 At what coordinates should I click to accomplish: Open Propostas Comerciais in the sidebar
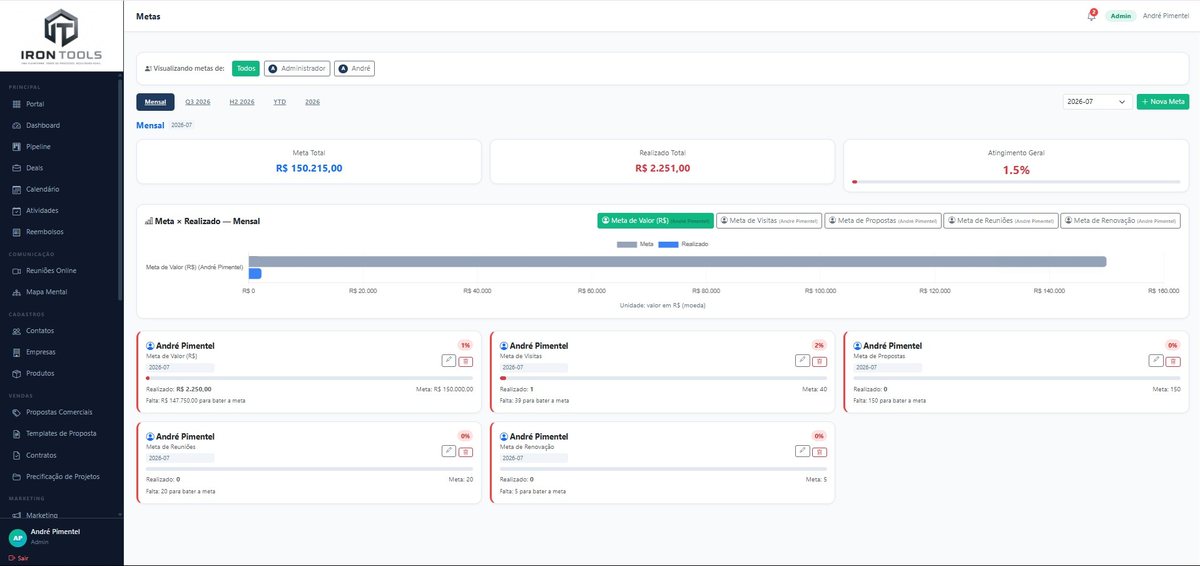[61, 412]
